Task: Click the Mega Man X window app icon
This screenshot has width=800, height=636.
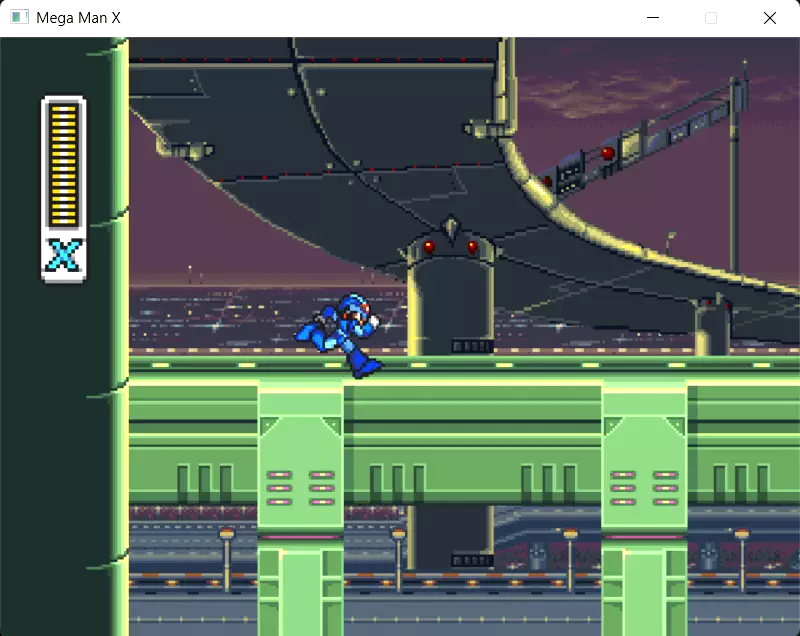Action: pos(19,17)
